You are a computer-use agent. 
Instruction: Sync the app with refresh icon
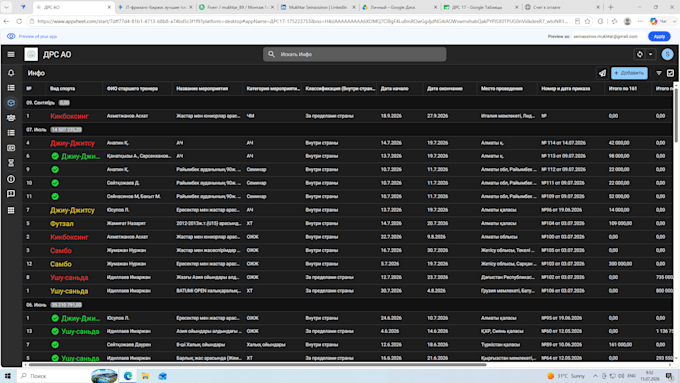pyautogui.click(x=640, y=54)
